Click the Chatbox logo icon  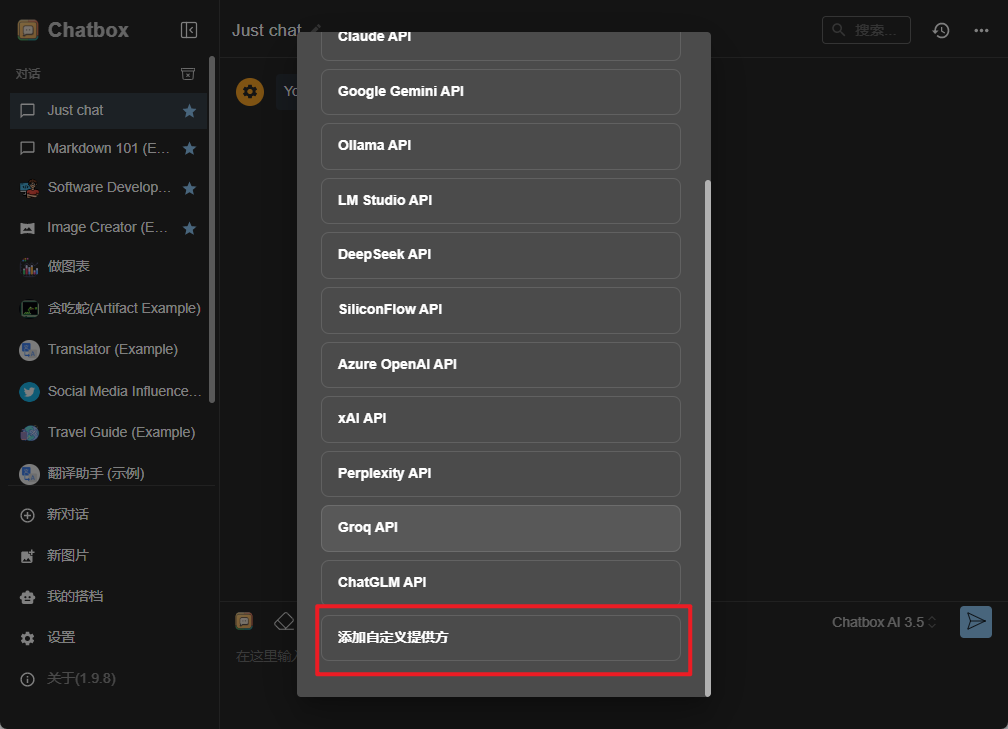click(x=28, y=30)
